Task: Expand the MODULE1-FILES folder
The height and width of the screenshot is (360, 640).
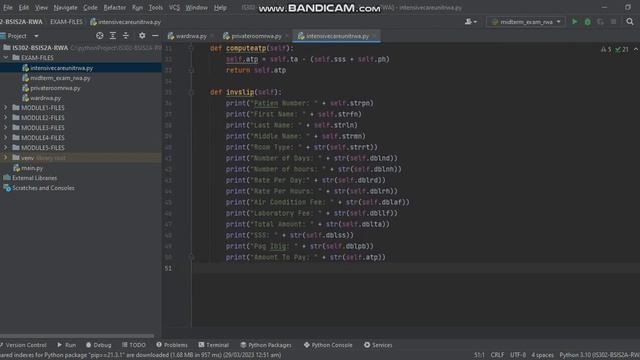Action: coord(5,108)
